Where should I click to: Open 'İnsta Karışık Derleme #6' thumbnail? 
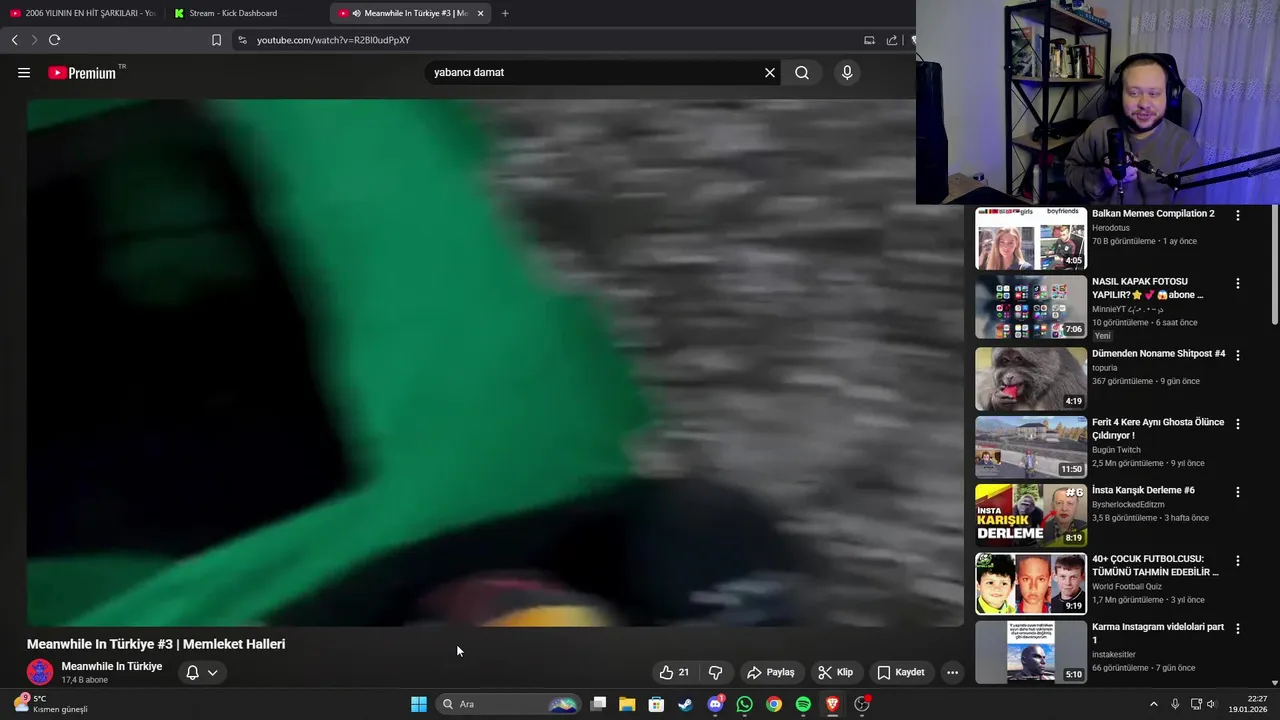[1031, 515]
